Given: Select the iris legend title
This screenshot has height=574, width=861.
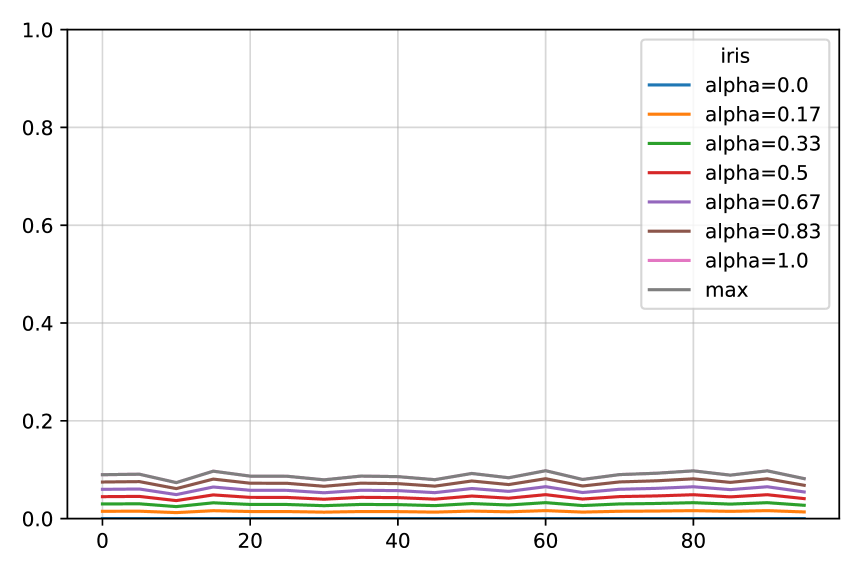Looking at the screenshot, I should tap(735, 56).
